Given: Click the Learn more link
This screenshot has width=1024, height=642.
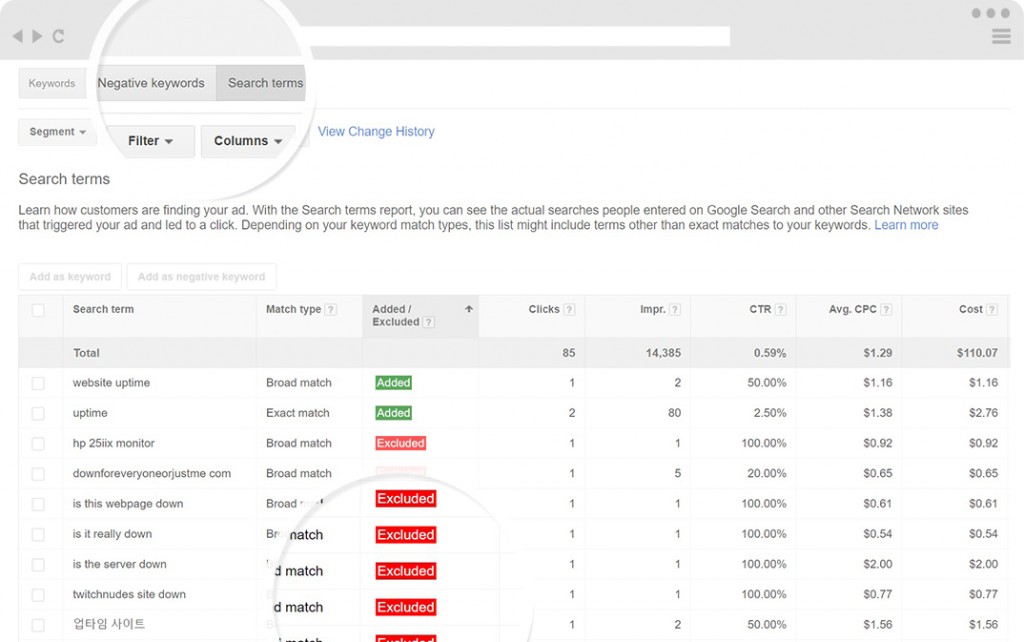Looking at the screenshot, I should 906,225.
